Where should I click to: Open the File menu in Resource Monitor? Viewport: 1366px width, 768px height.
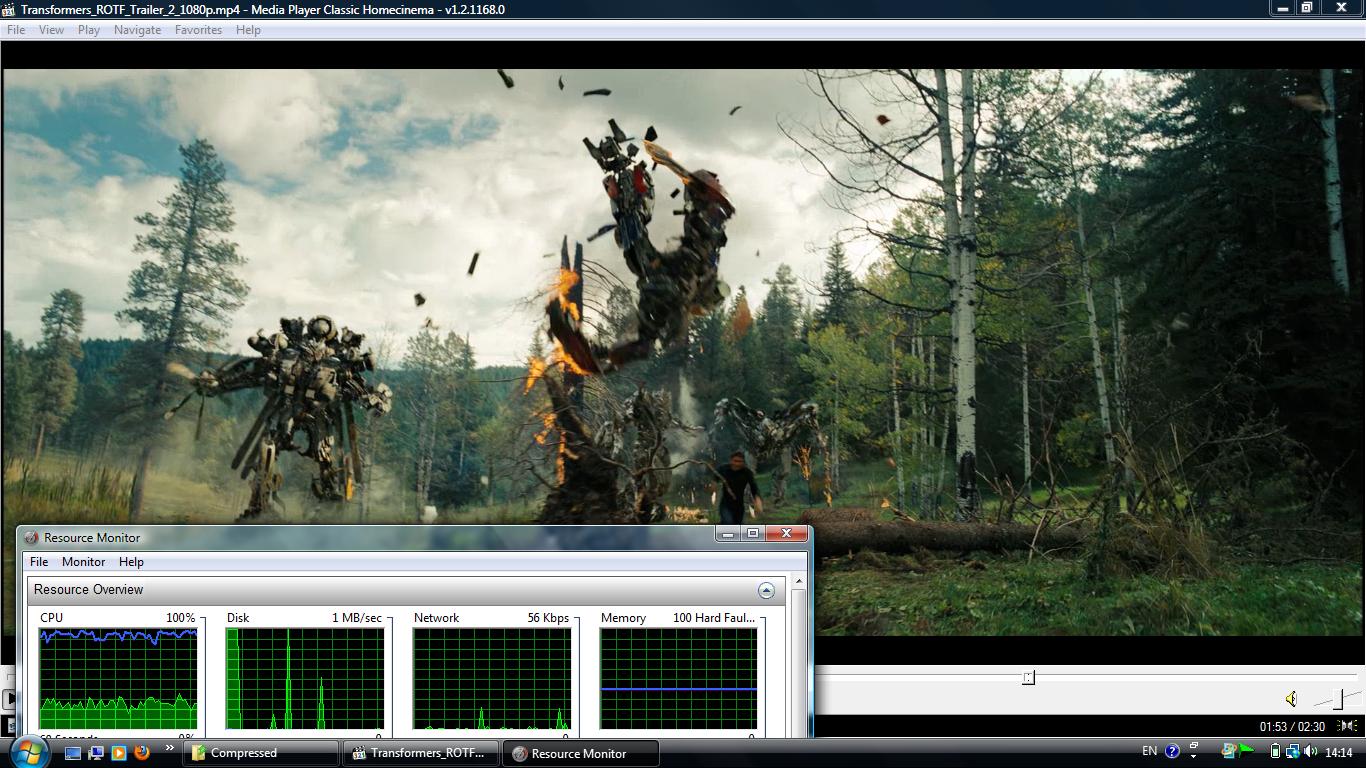(x=39, y=562)
